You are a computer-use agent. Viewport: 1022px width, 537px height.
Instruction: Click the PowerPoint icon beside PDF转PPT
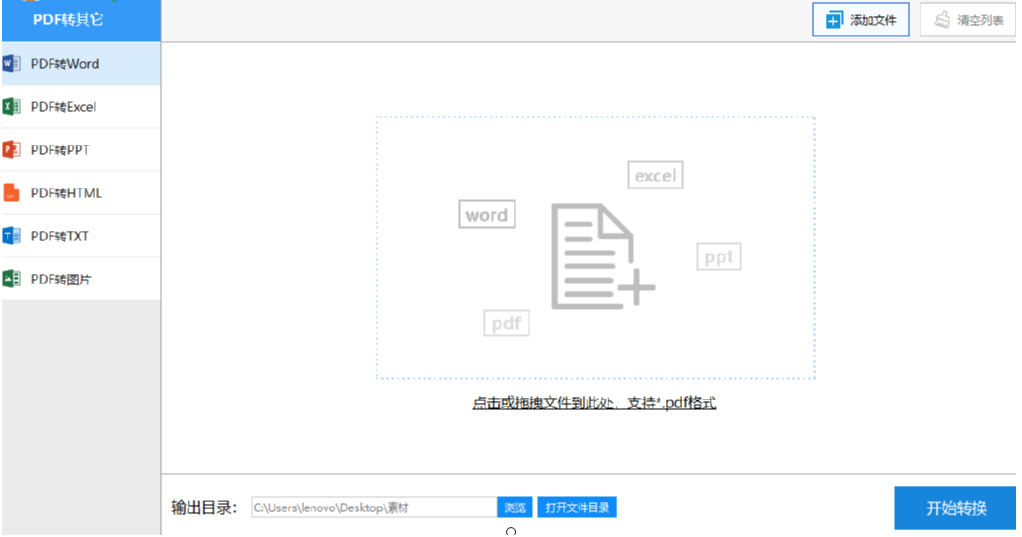pos(12,149)
